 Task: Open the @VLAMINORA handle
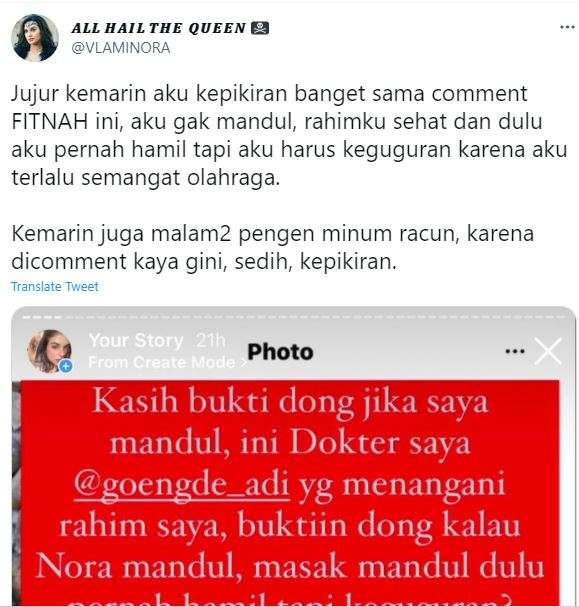[x=121, y=48]
